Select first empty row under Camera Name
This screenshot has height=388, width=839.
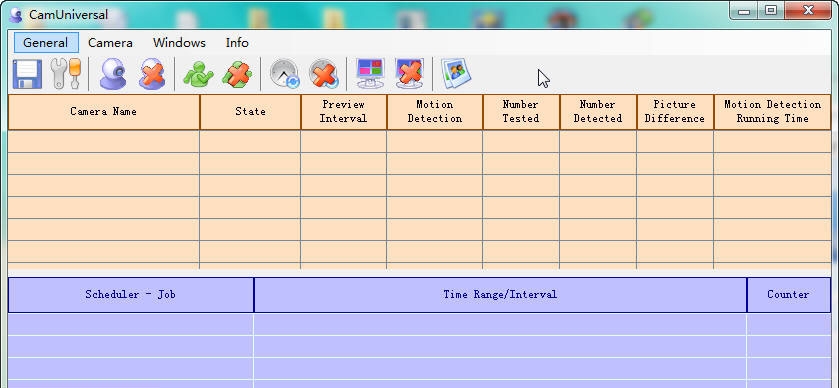click(x=104, y=142)
